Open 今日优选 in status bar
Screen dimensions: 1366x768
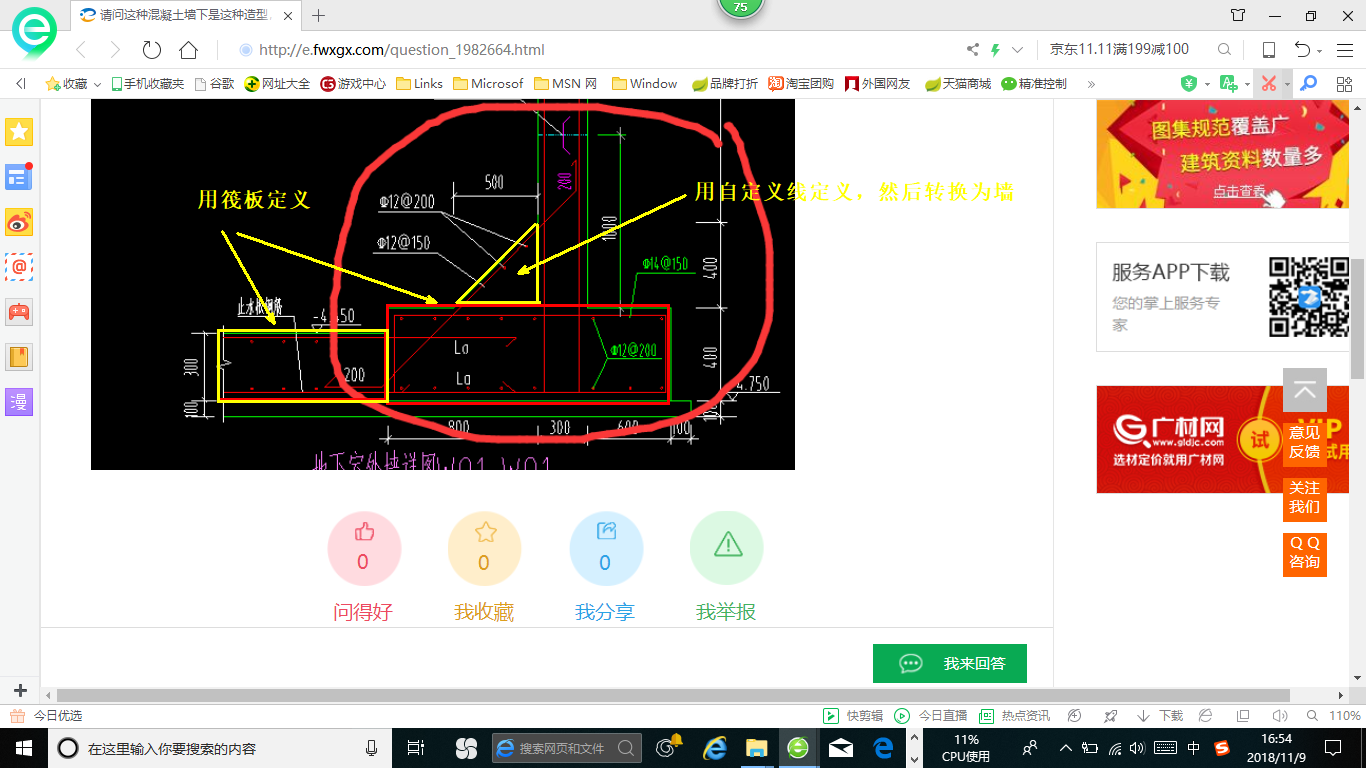(46, 716)
